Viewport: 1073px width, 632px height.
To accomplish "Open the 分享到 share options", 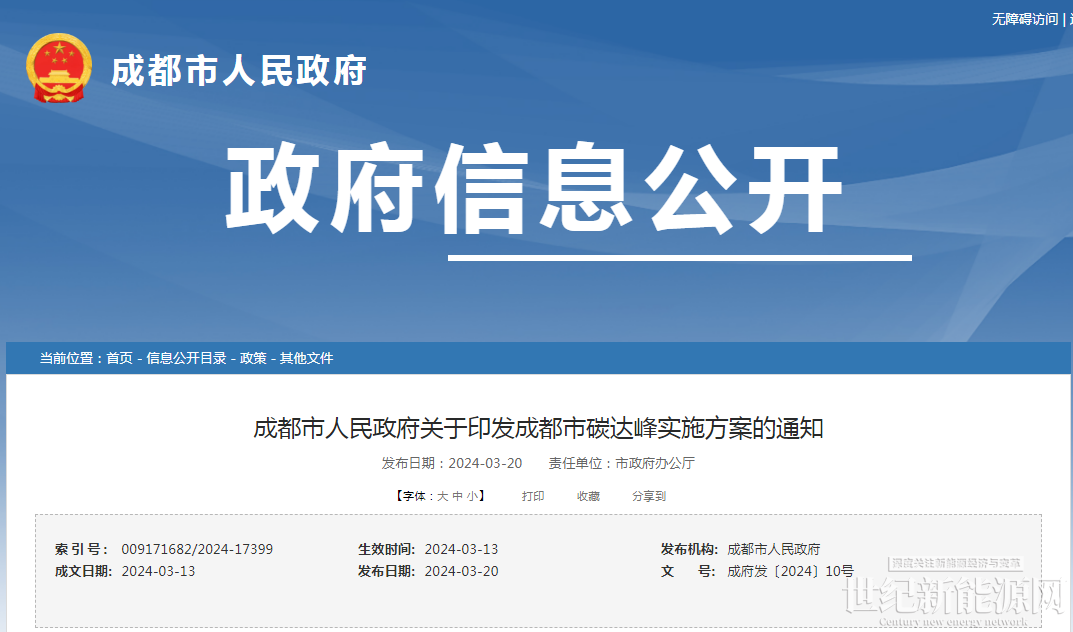I will coord(648,496).
